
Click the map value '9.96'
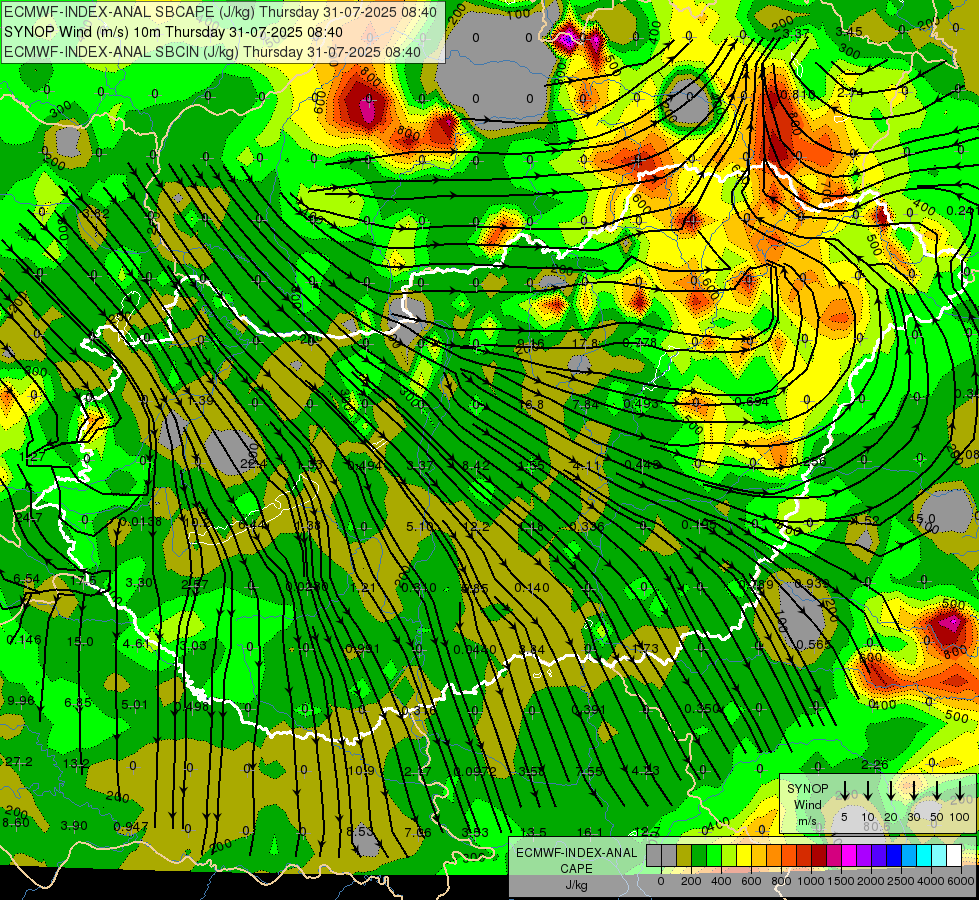point(21,700)
